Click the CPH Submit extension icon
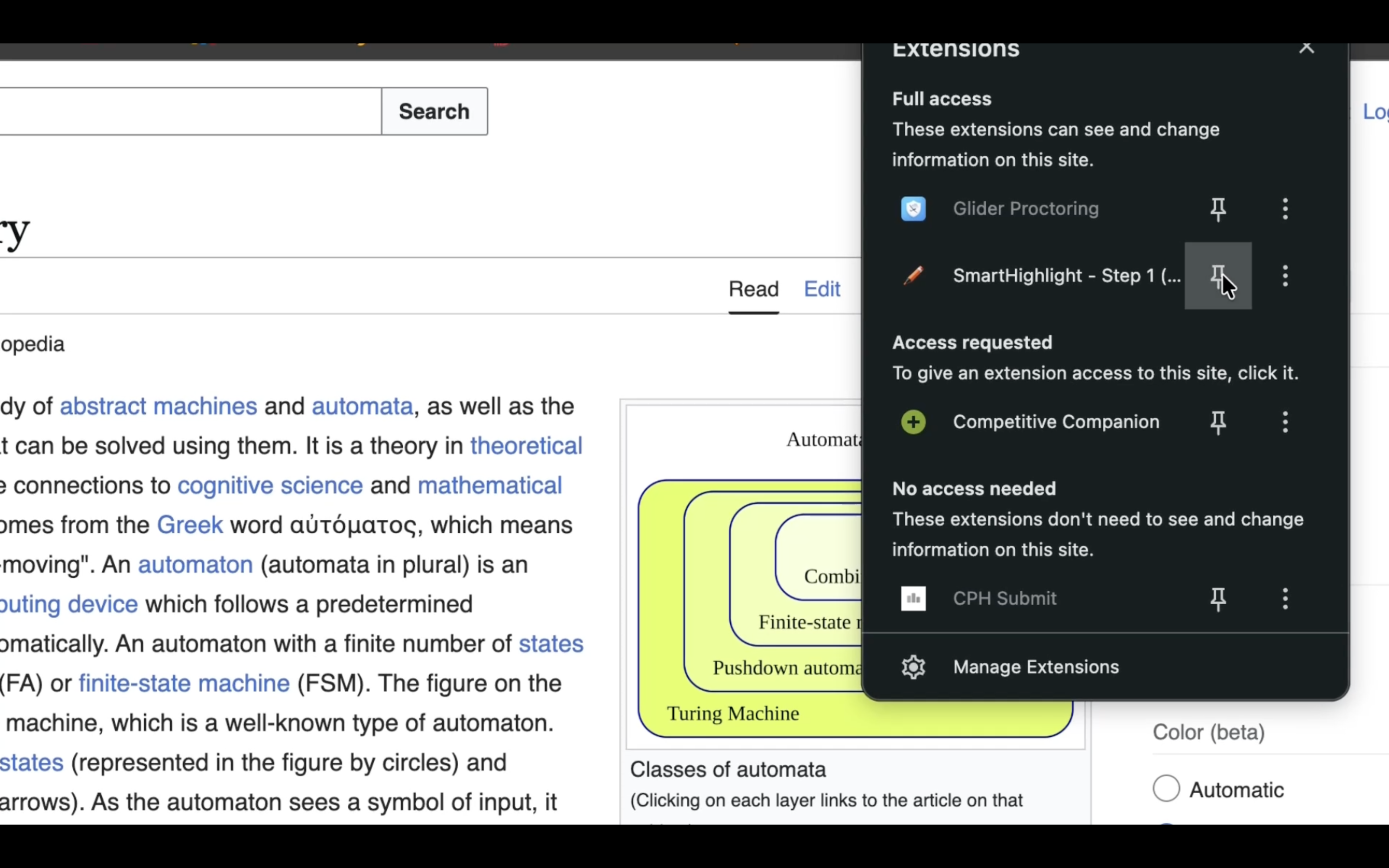This screenshot has width=1389, height=868. click(x=913, y=599)
